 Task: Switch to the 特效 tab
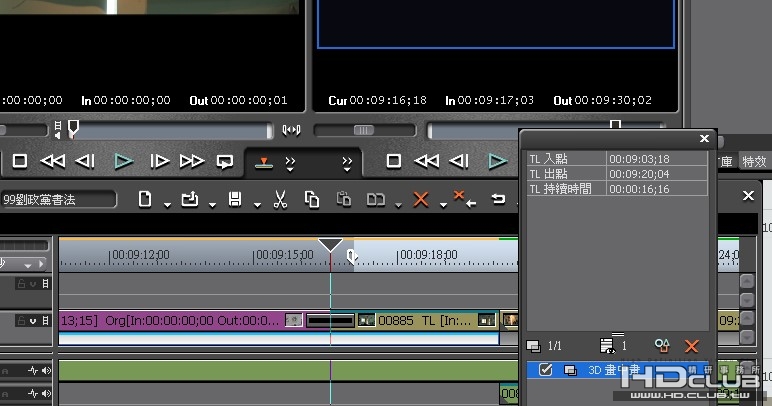pos(754,161)
